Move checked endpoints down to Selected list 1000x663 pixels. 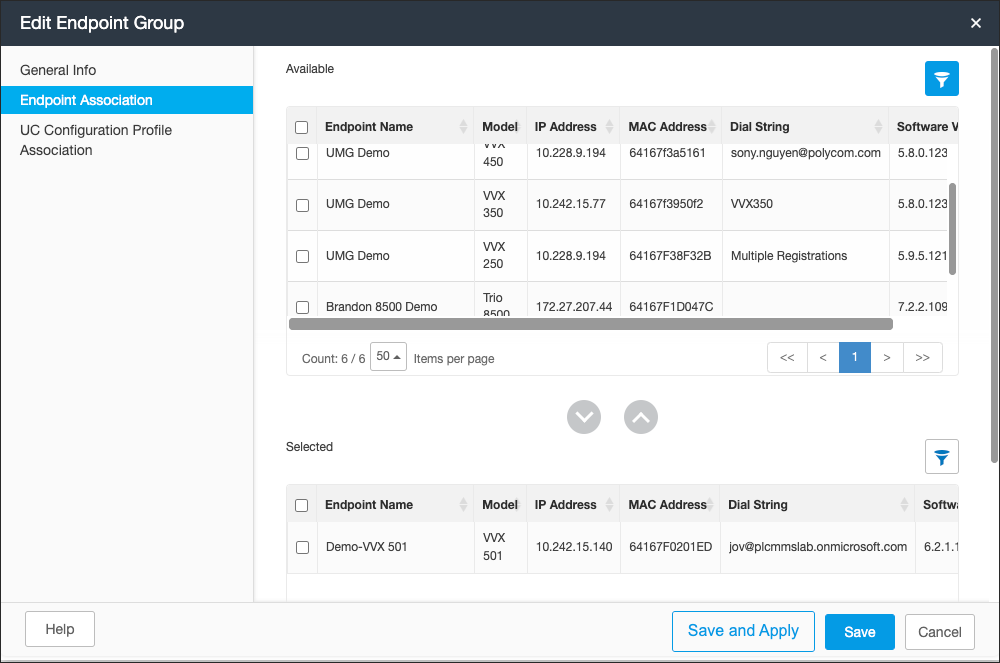click(584, 417)
